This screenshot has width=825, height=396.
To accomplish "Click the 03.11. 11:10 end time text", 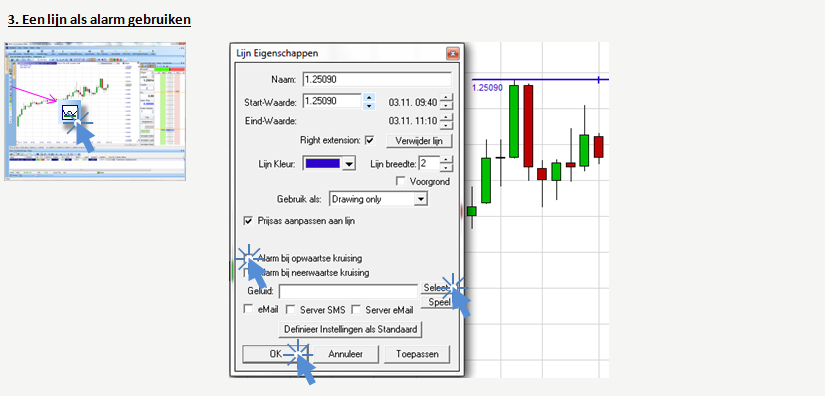I will (x=413, y=121).
